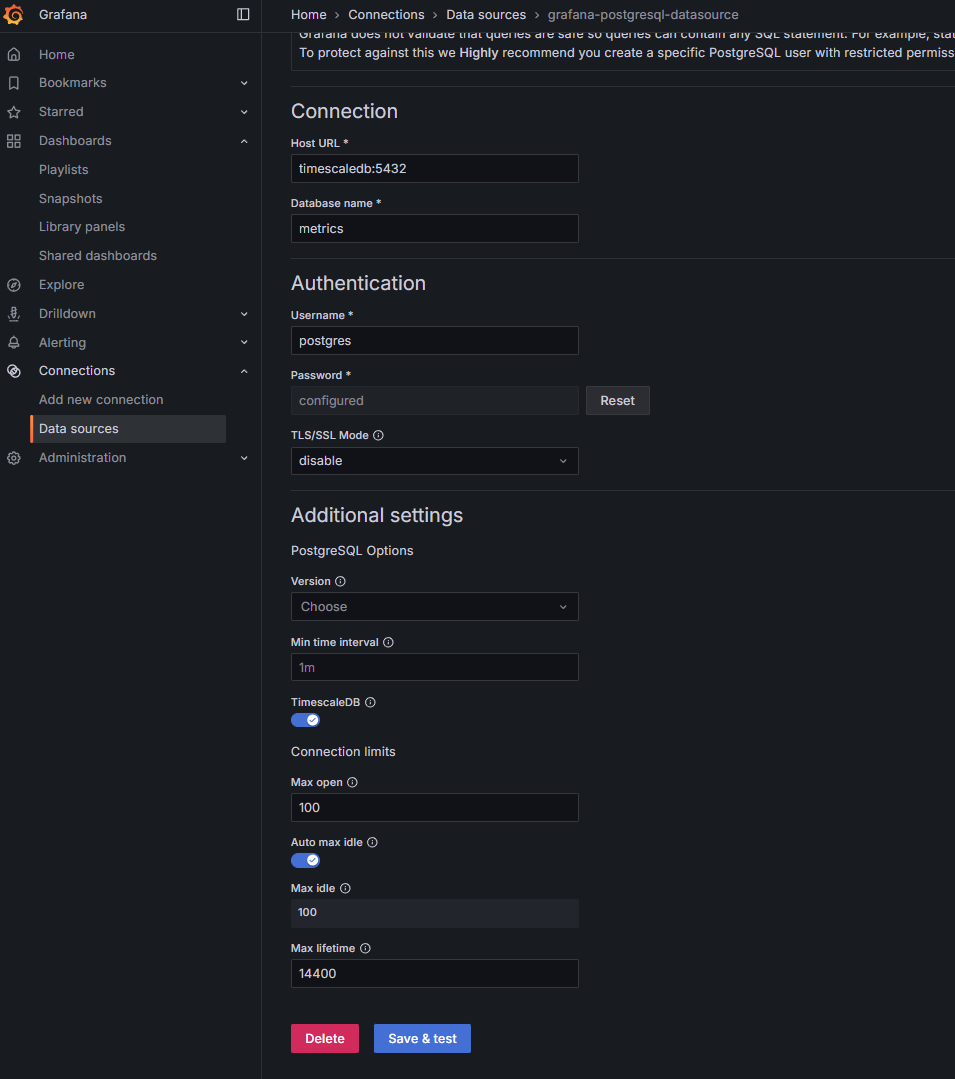Click the Drilldown icon in sidebar
Image resolution: width=955 pixels, height=1079 pixels.
[13, 313]
